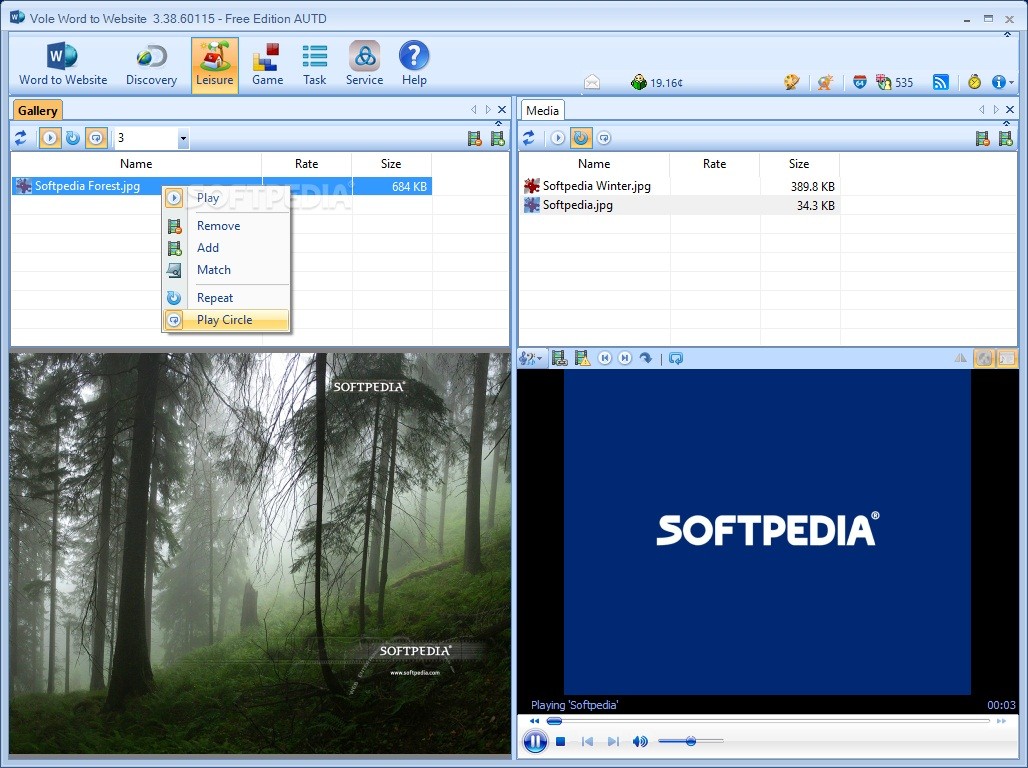Image resolution: width=1028 pixels, height=768 pixels.
Task: Toggle Play Circle in Media toolbar
Action: click(x=604, y=138)
